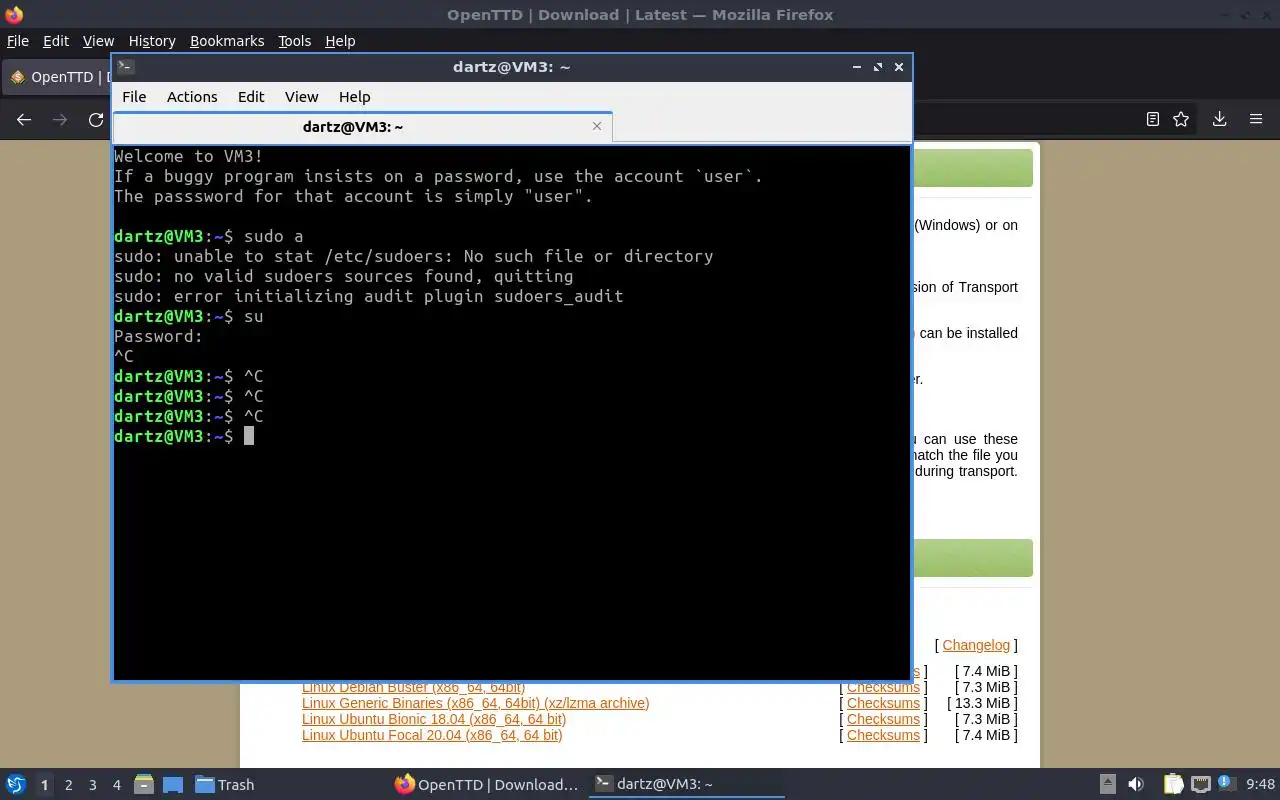Open terminal View menu
Viewport: 1280px width, 800px height.
coord(301,97)
